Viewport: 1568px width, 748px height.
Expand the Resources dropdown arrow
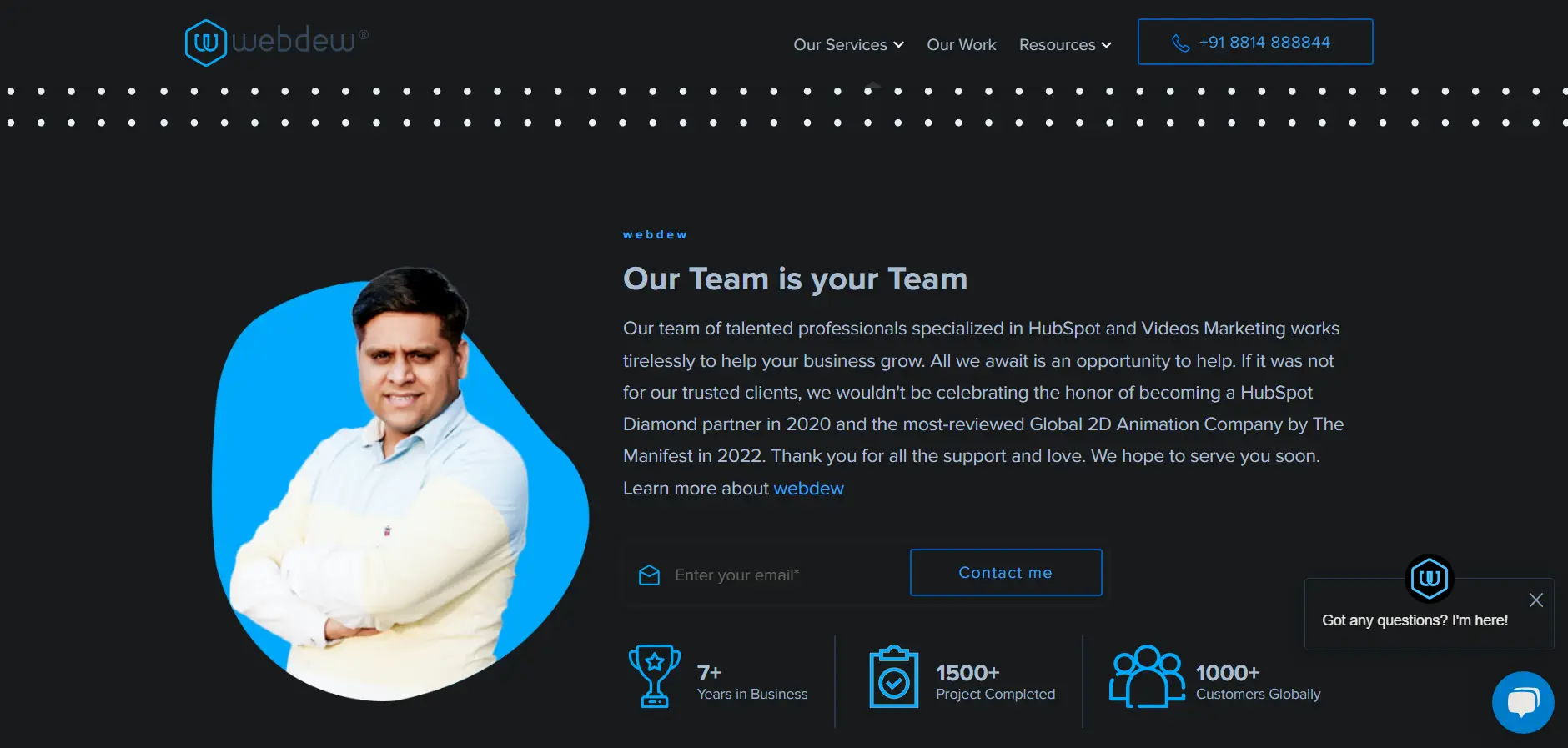tap(1106, 45)
